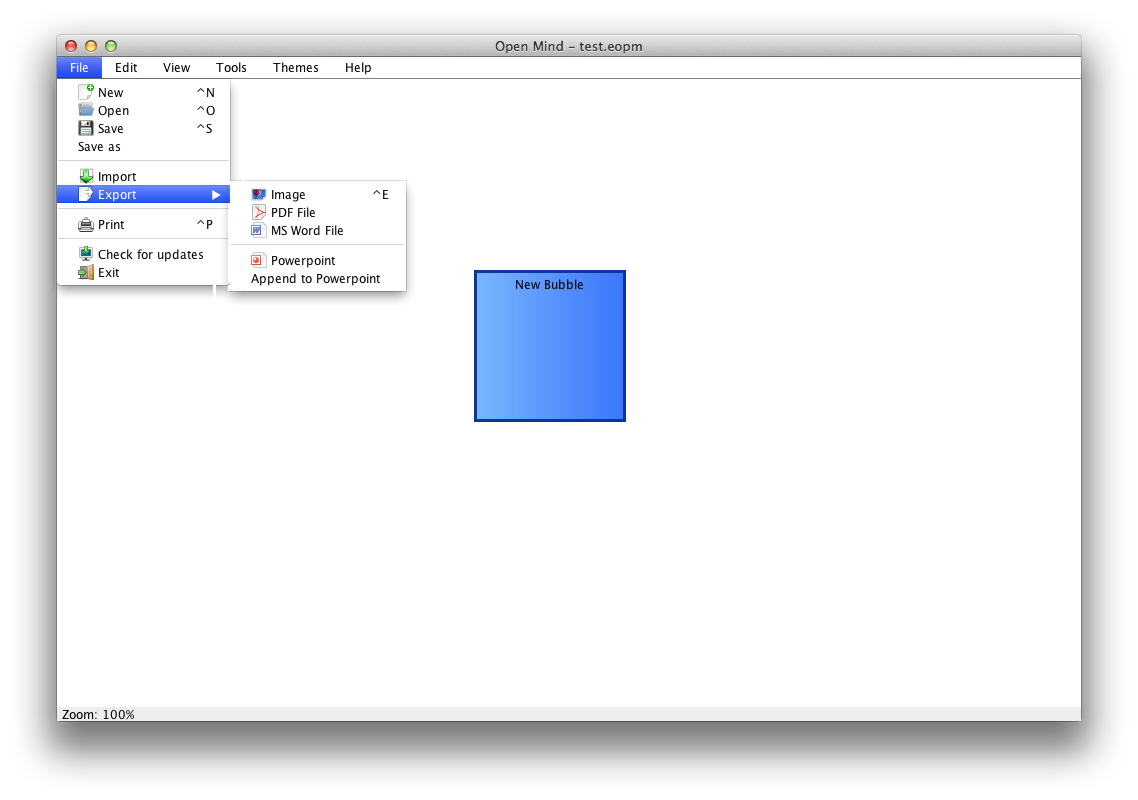The image size is (1138, 800).
Task: Click the Check for updates icon
Action: tap(86, 253)
